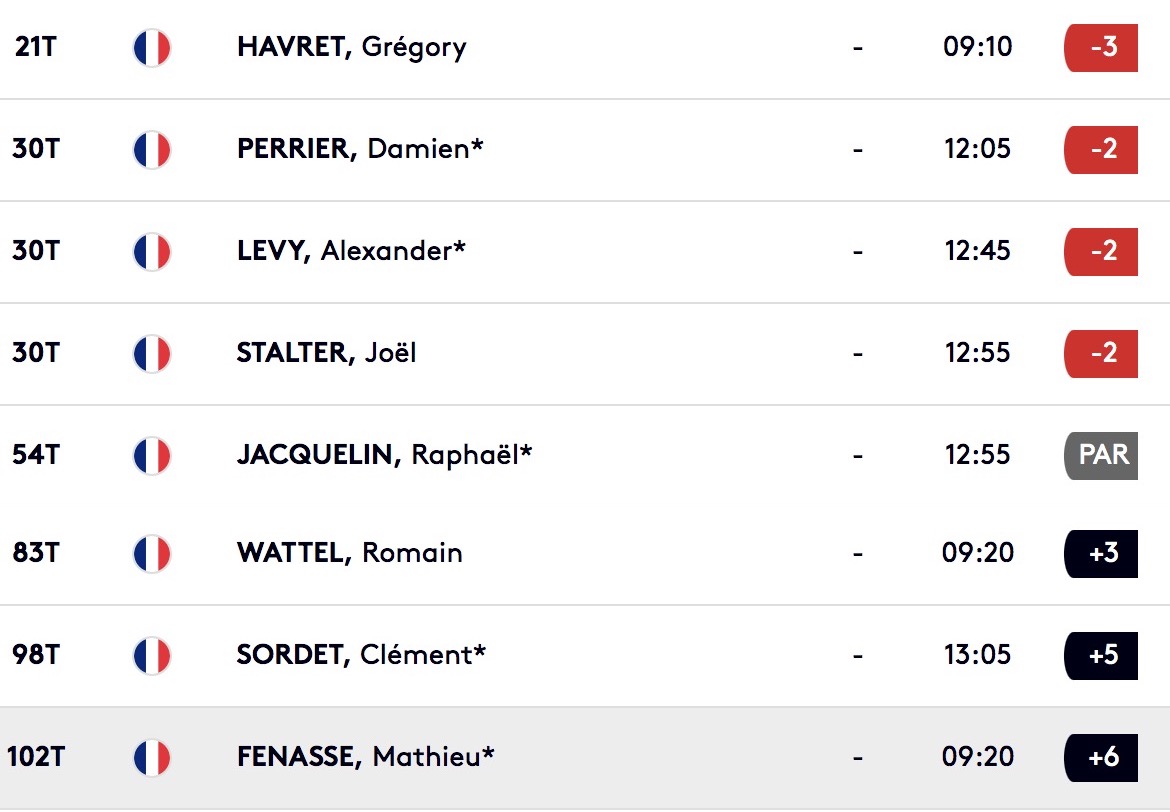The width and height of the screenshot is (1170, 812).
Task: Click the French flag beside WATTEL, Romain
Action: coord(152,554)
